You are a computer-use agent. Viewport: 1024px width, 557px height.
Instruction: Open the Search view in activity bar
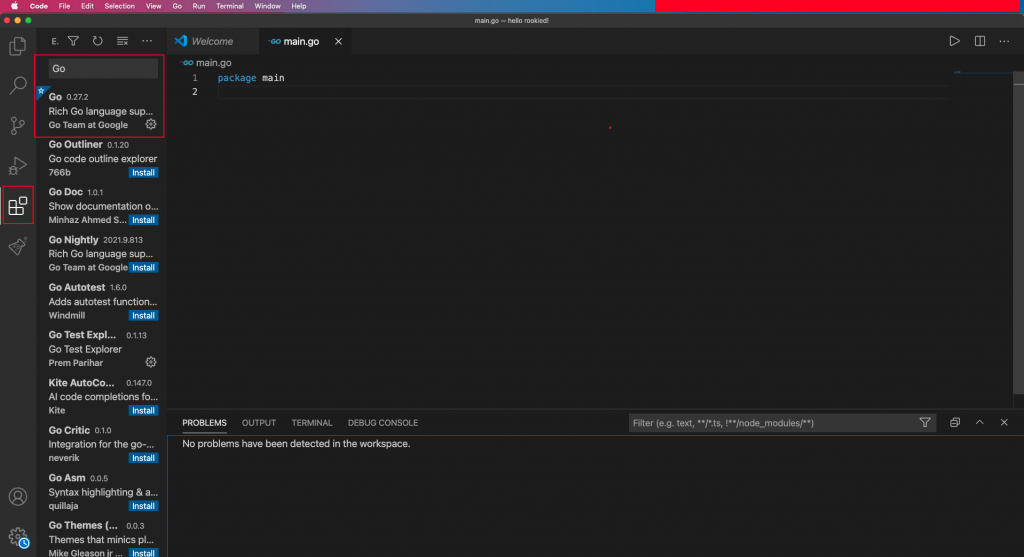[18, 85]
